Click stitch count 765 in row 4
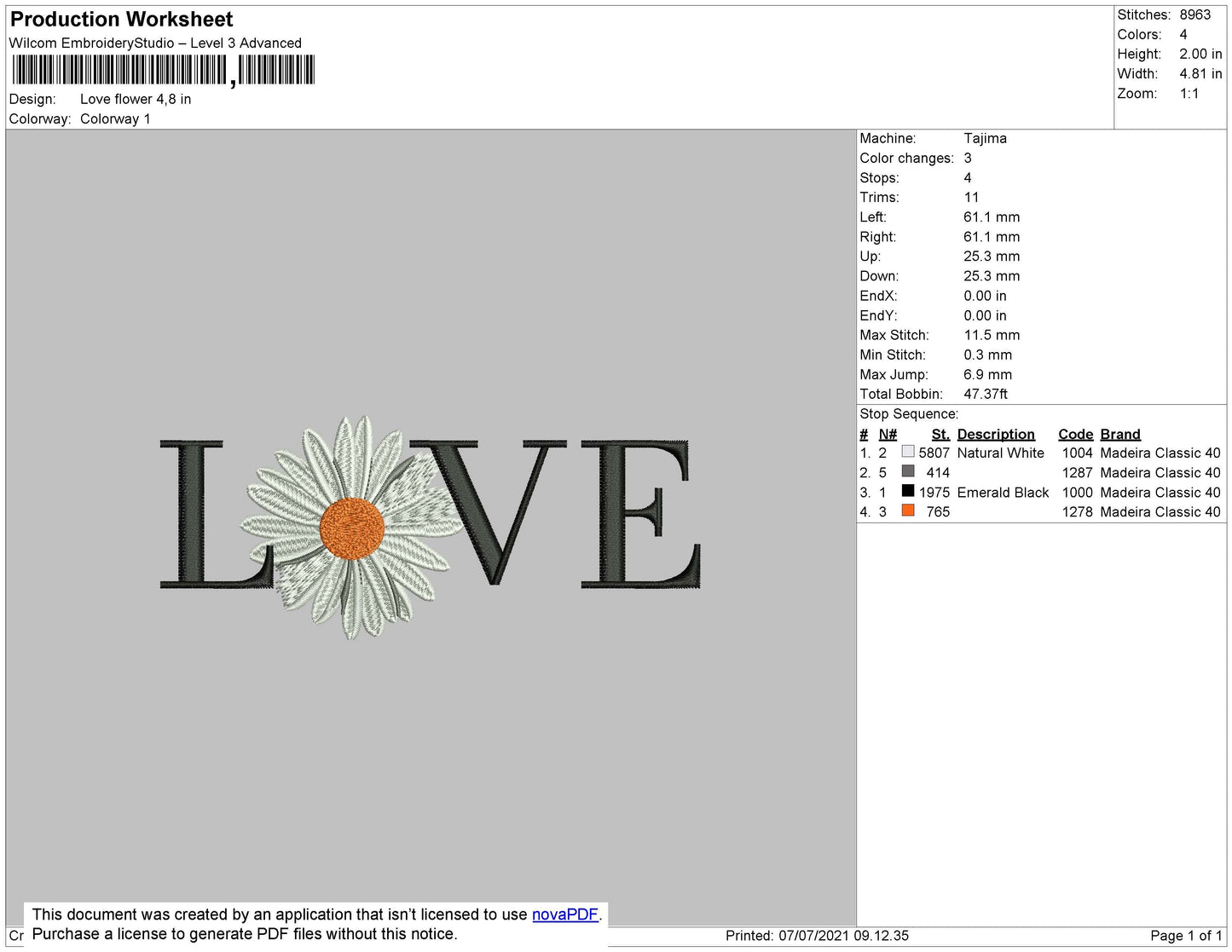 938,511
